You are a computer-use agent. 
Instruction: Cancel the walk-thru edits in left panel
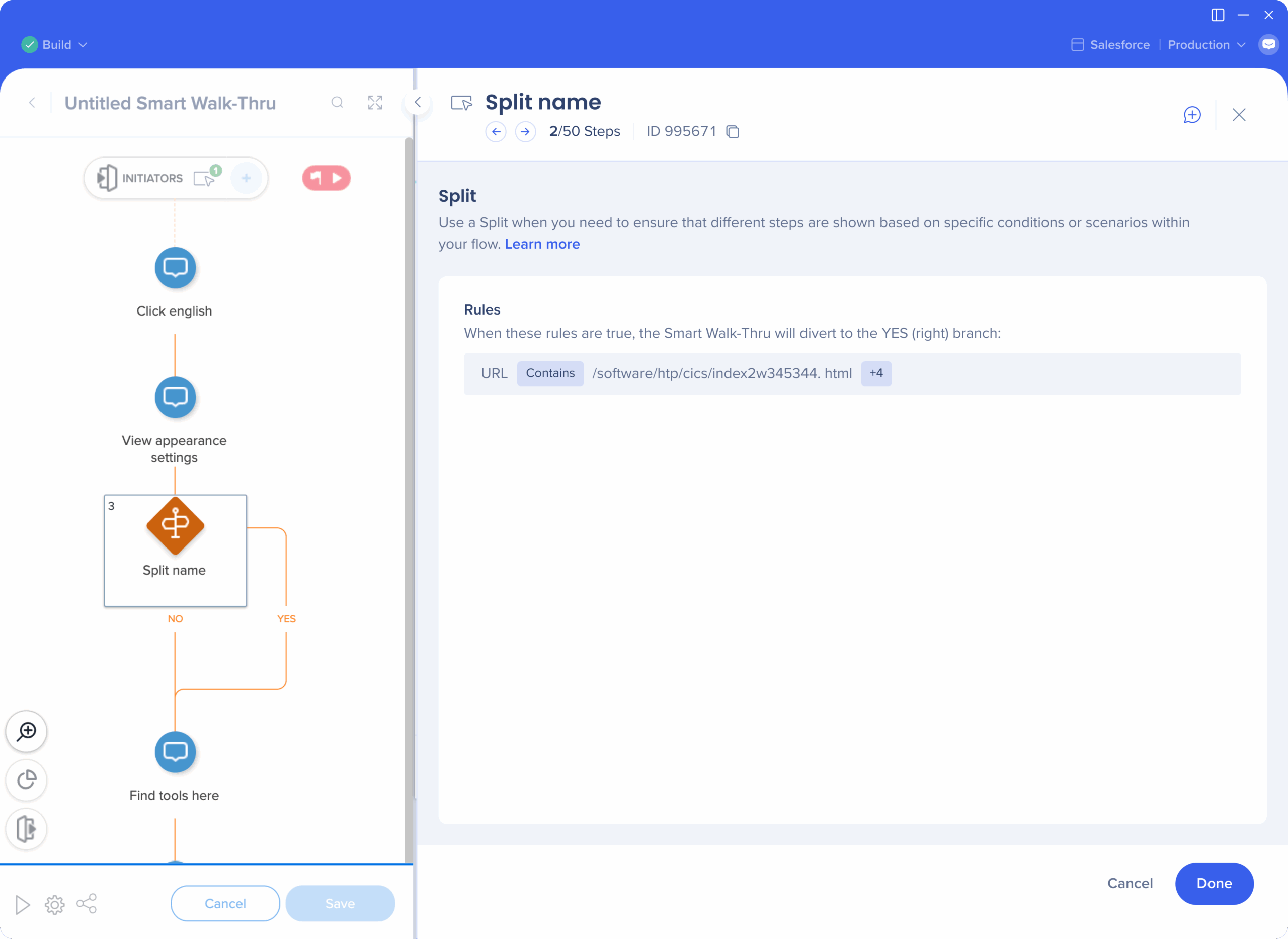pos(225,904)
